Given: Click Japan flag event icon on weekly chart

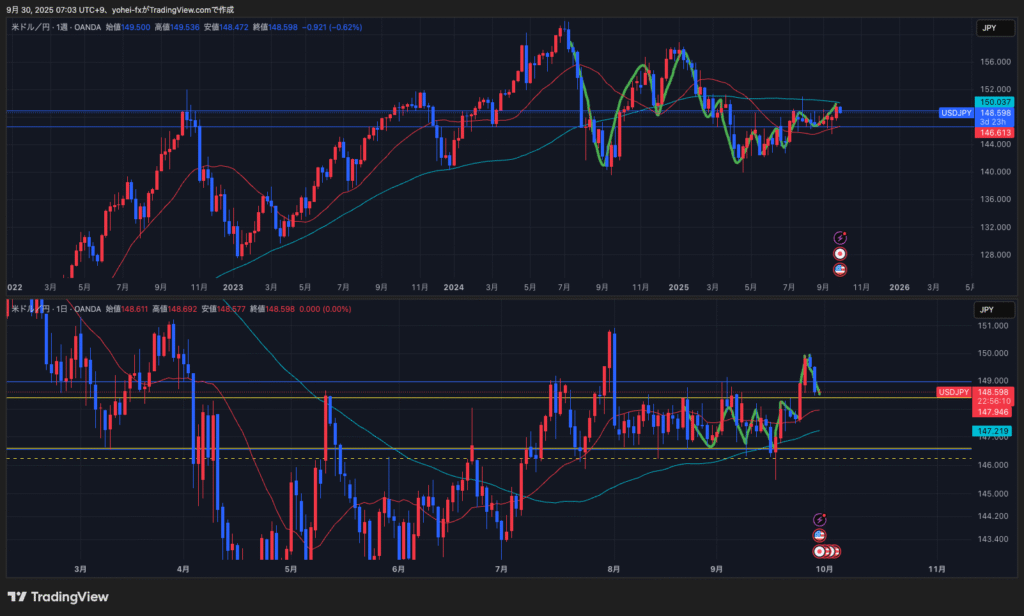Looking at the screenshot, I should tap(841, 253).
